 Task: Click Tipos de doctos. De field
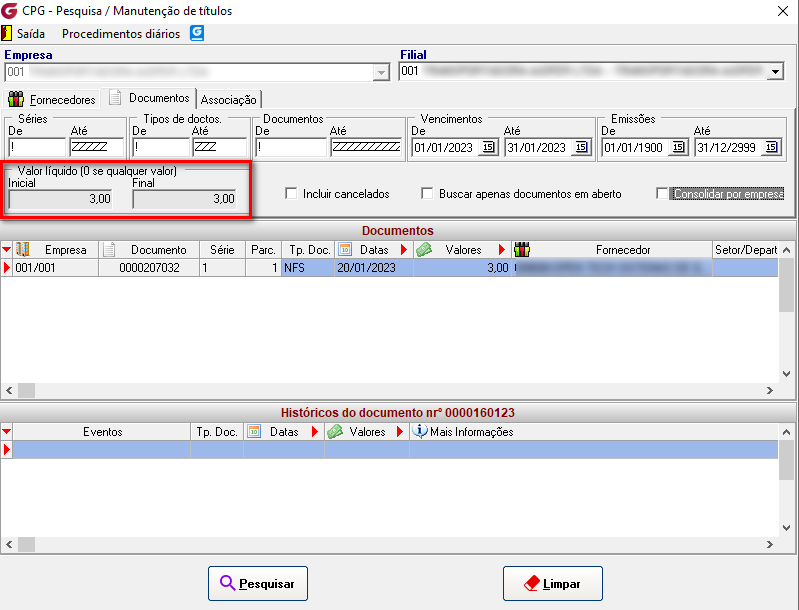pyautogui.click(x=161, y=147)
